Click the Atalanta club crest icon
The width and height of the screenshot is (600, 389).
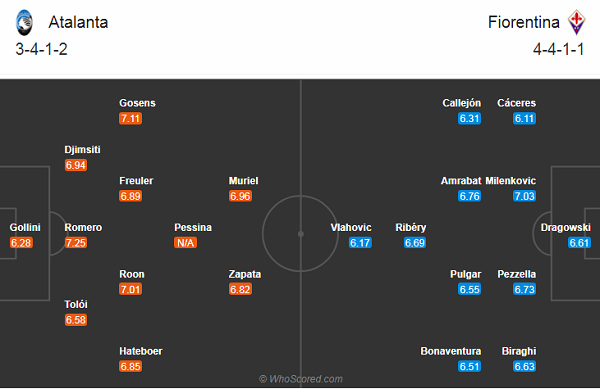click(24, 23)
